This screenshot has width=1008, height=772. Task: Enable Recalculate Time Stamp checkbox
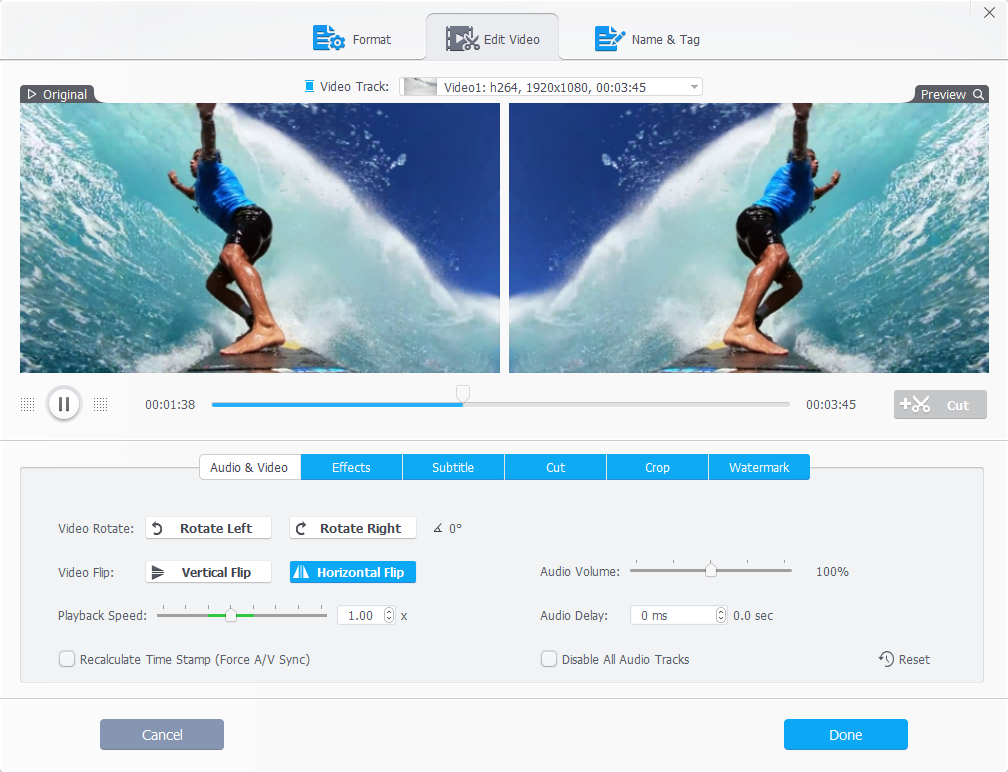pyautogui.click(x=67, y=660)
